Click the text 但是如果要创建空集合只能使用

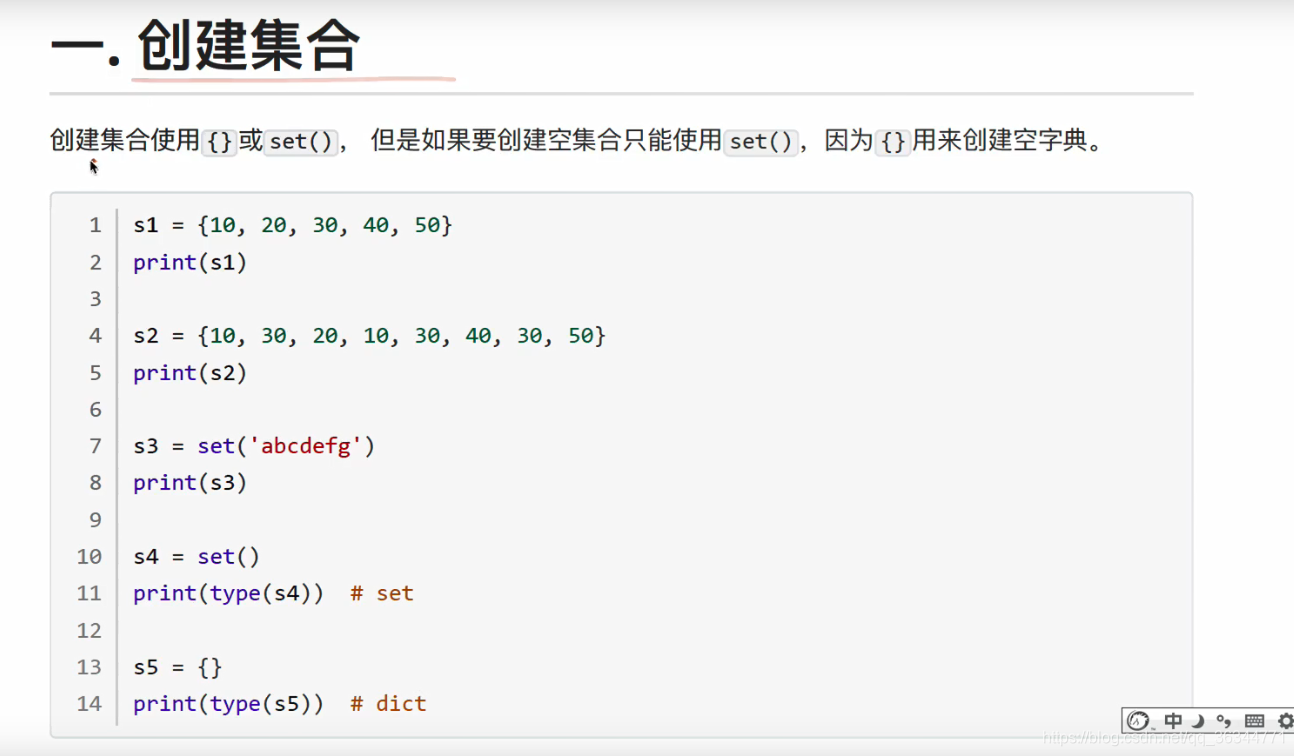click(546, 140)
